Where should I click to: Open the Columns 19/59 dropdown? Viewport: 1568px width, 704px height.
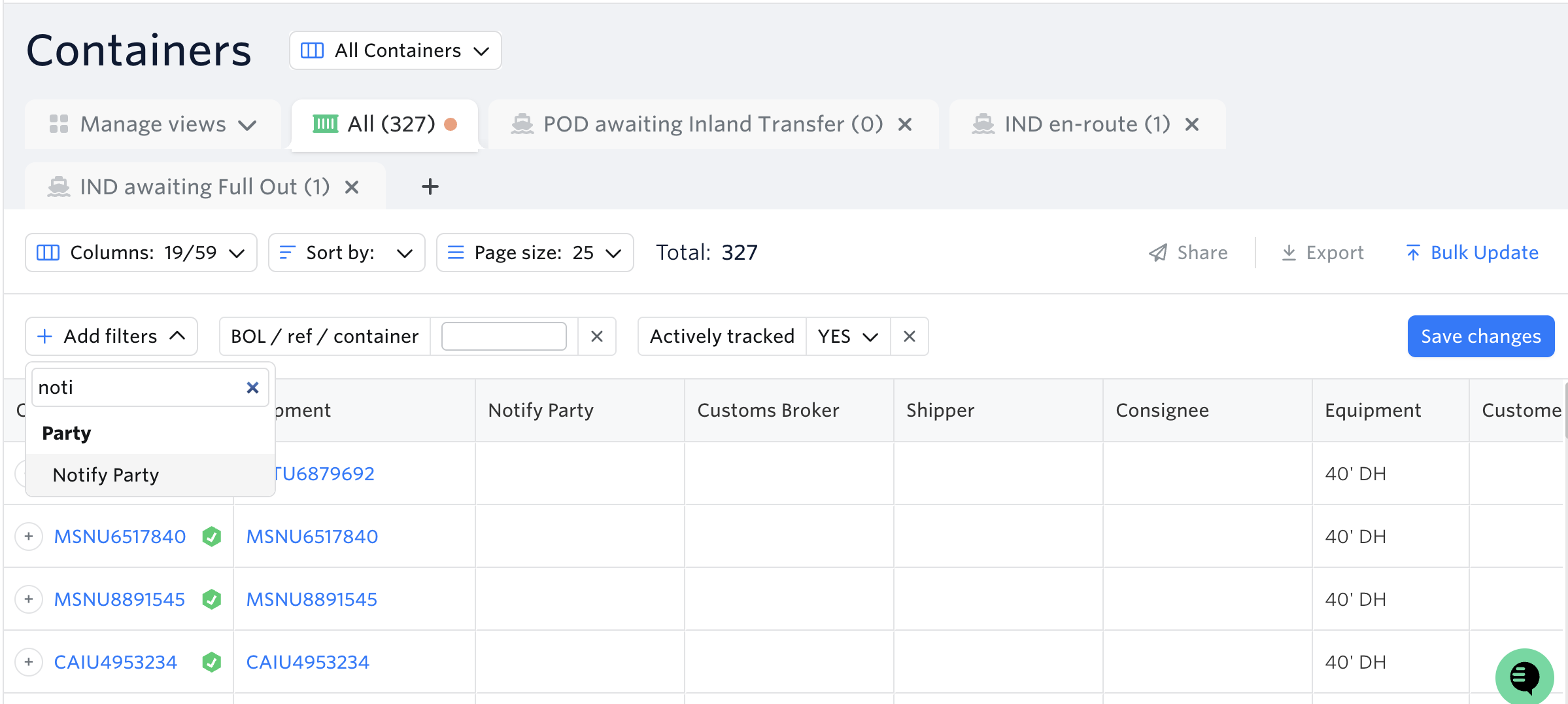(141, 253)
